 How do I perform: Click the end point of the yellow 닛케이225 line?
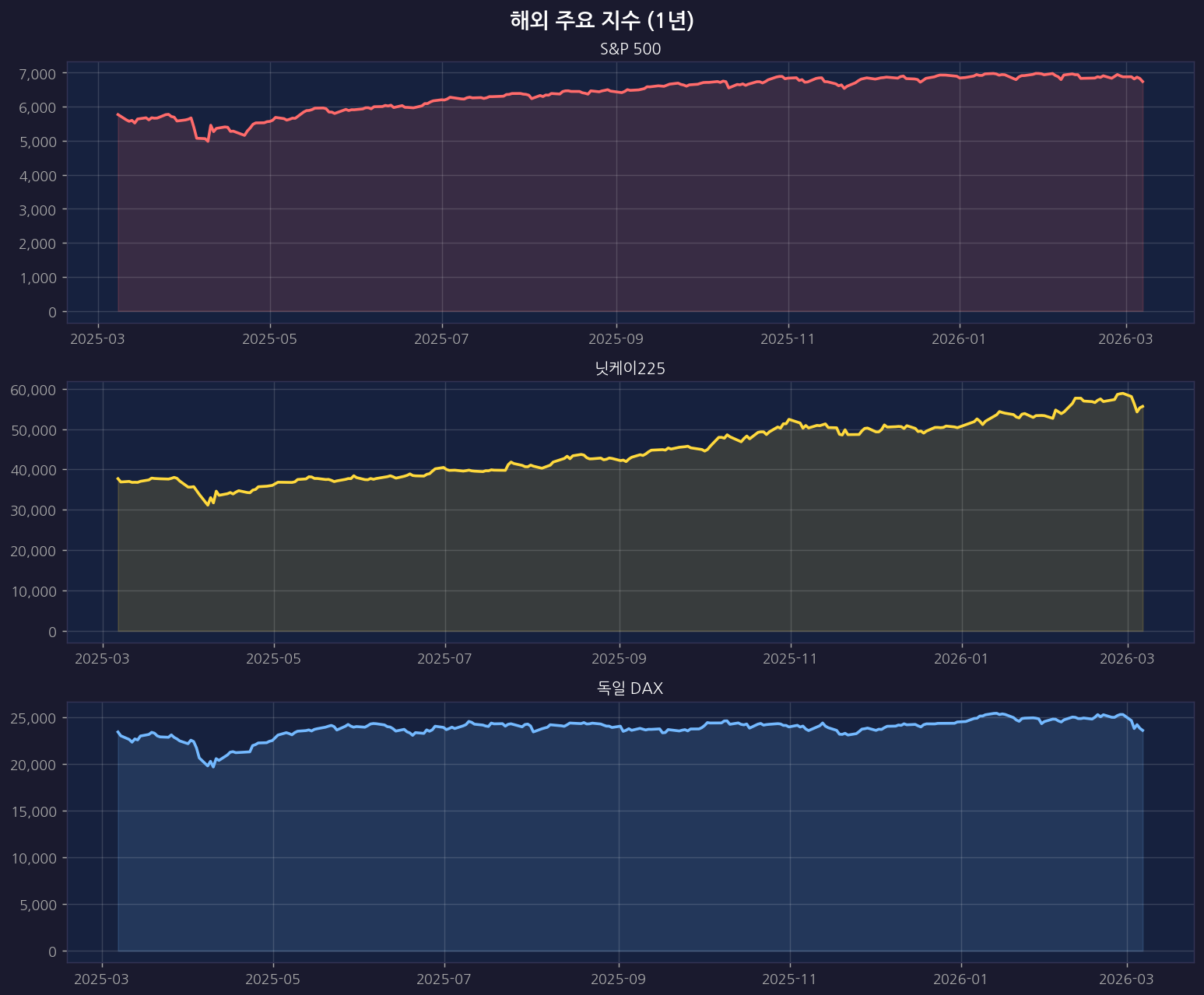pos(1143,406)
